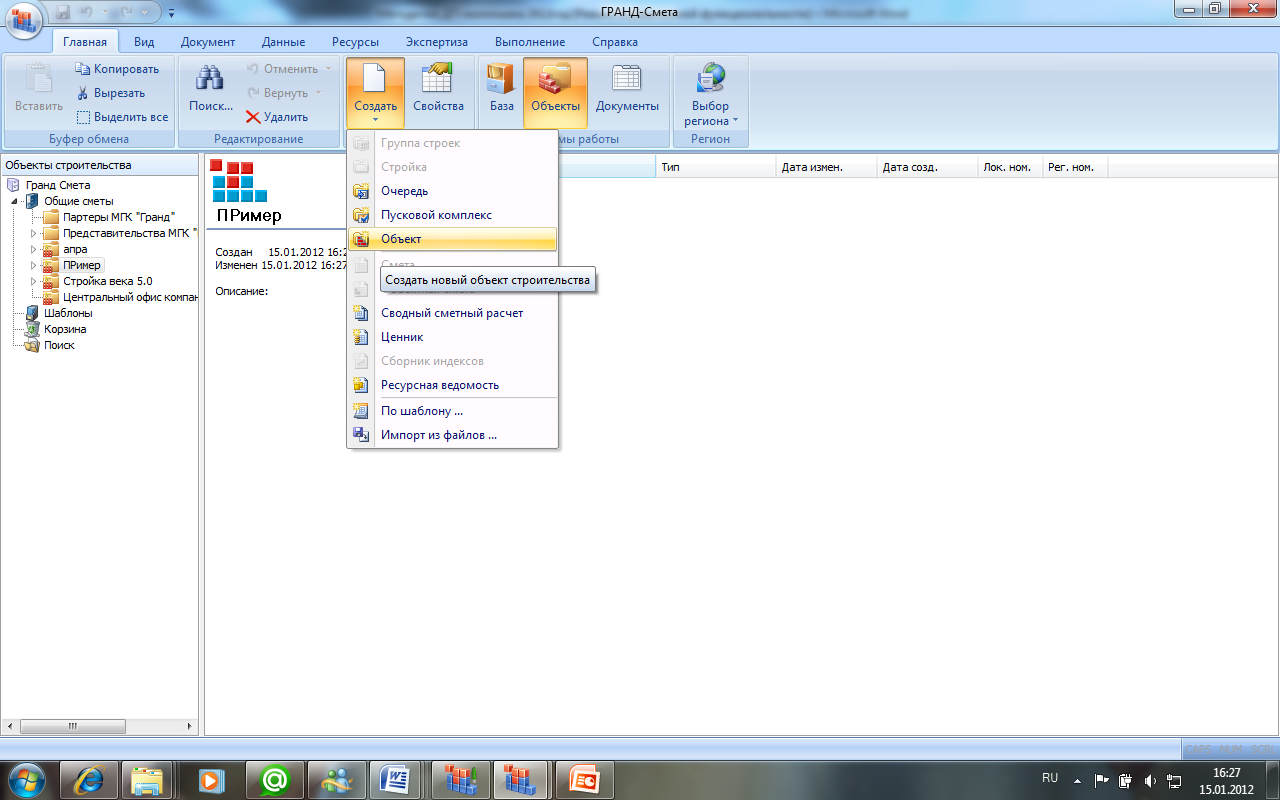
Task: Switch to the Вид ribbon tab
Action: (144, 42)
